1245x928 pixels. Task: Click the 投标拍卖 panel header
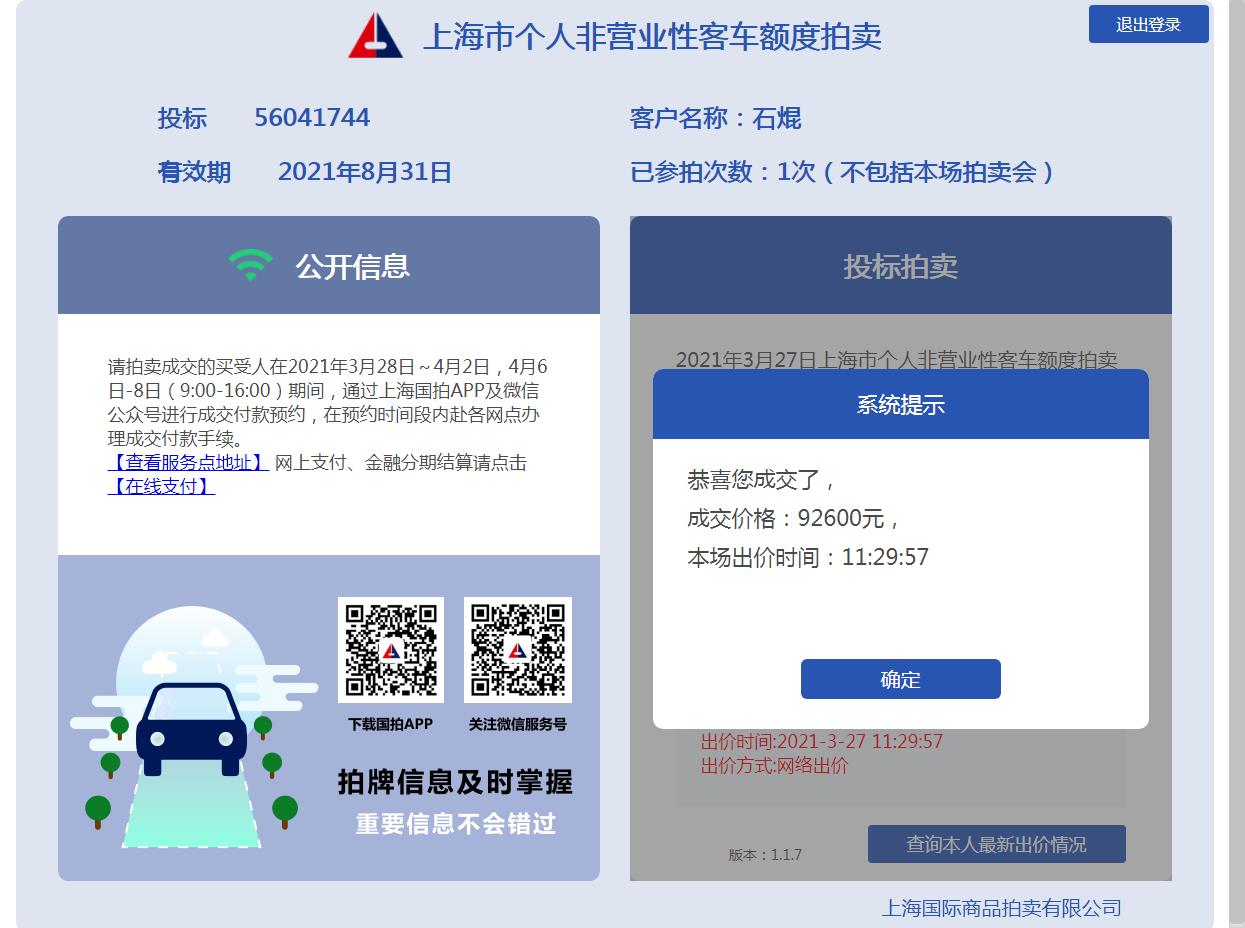[x=901, y=265]
